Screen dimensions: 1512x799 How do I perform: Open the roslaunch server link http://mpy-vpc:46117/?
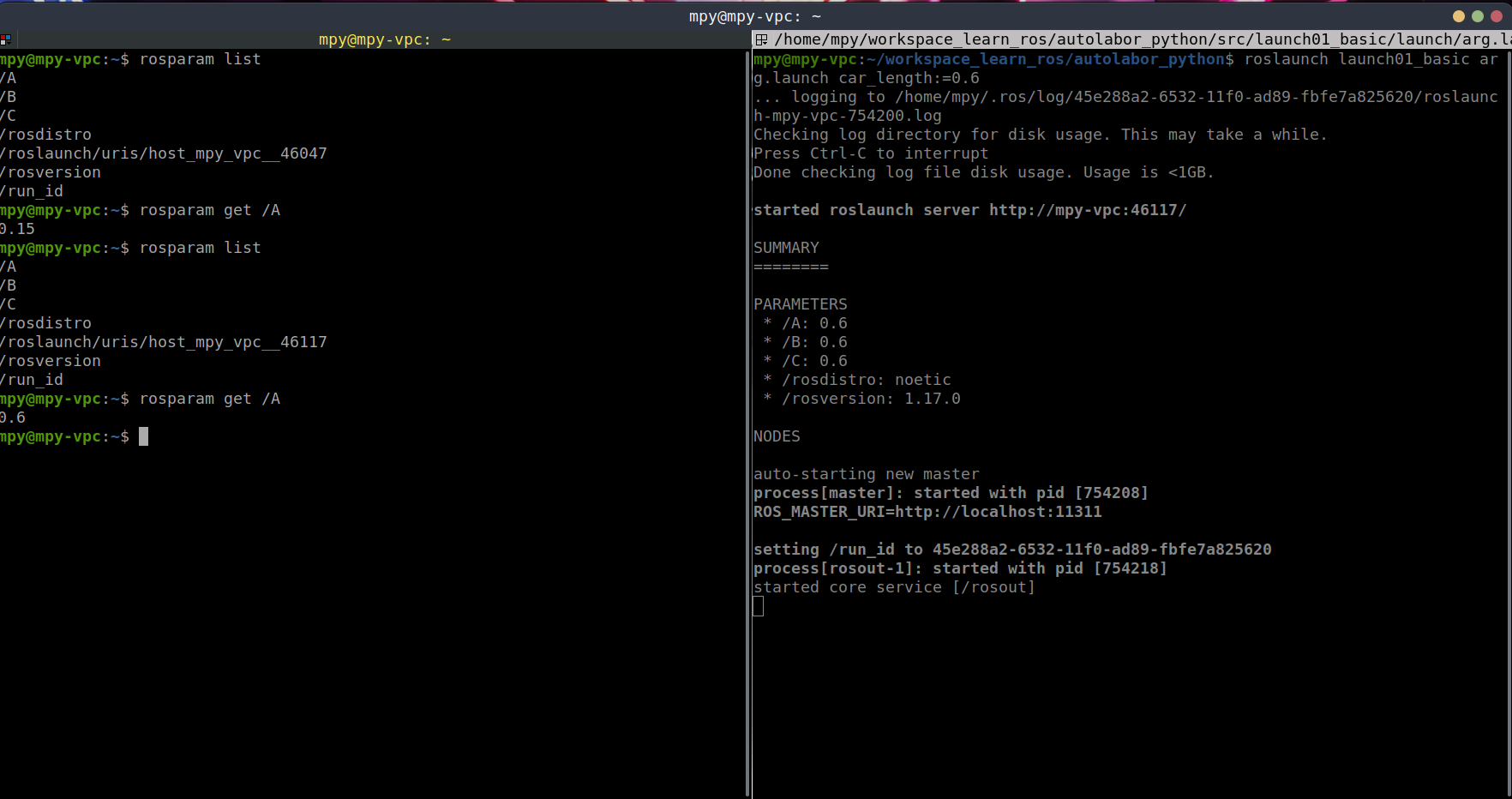pyautogui.click(x=1088, y=210)
